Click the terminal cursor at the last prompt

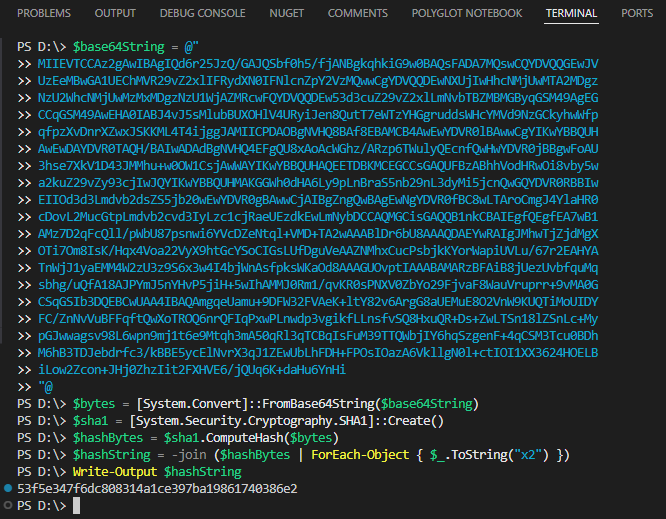click(77, 505)
